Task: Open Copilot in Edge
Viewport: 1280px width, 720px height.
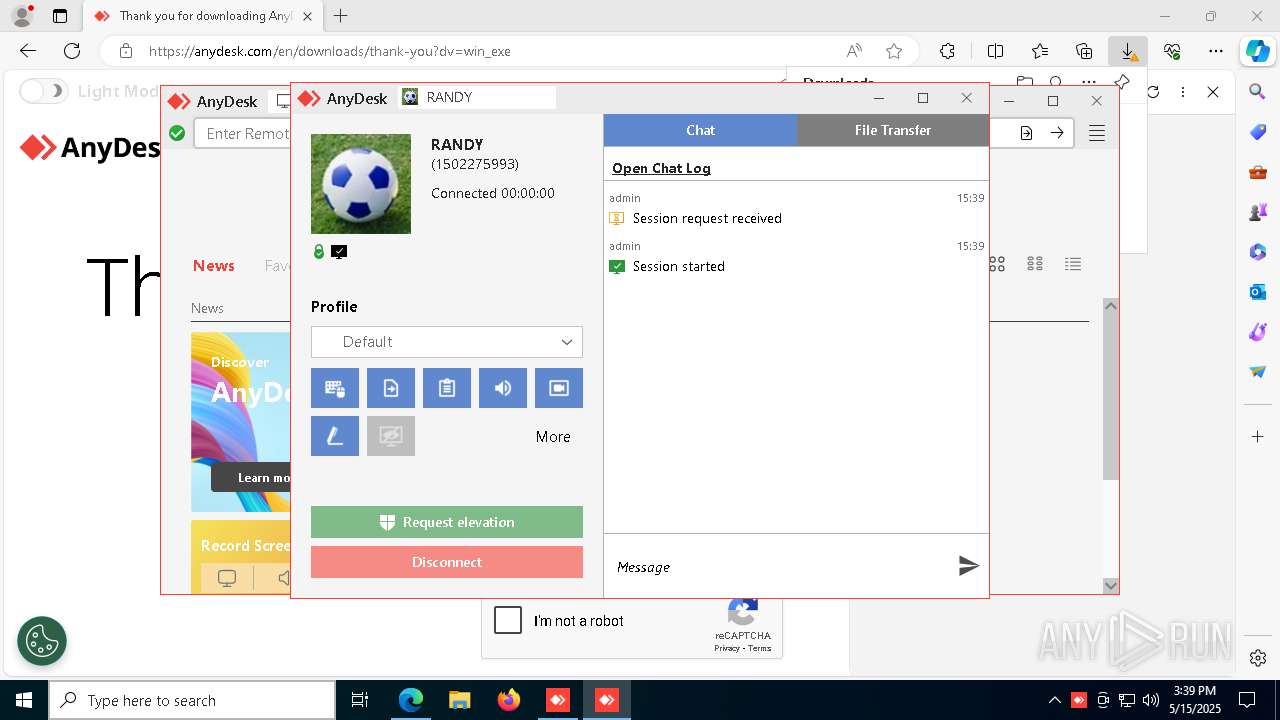Action: click(1257, 51)
